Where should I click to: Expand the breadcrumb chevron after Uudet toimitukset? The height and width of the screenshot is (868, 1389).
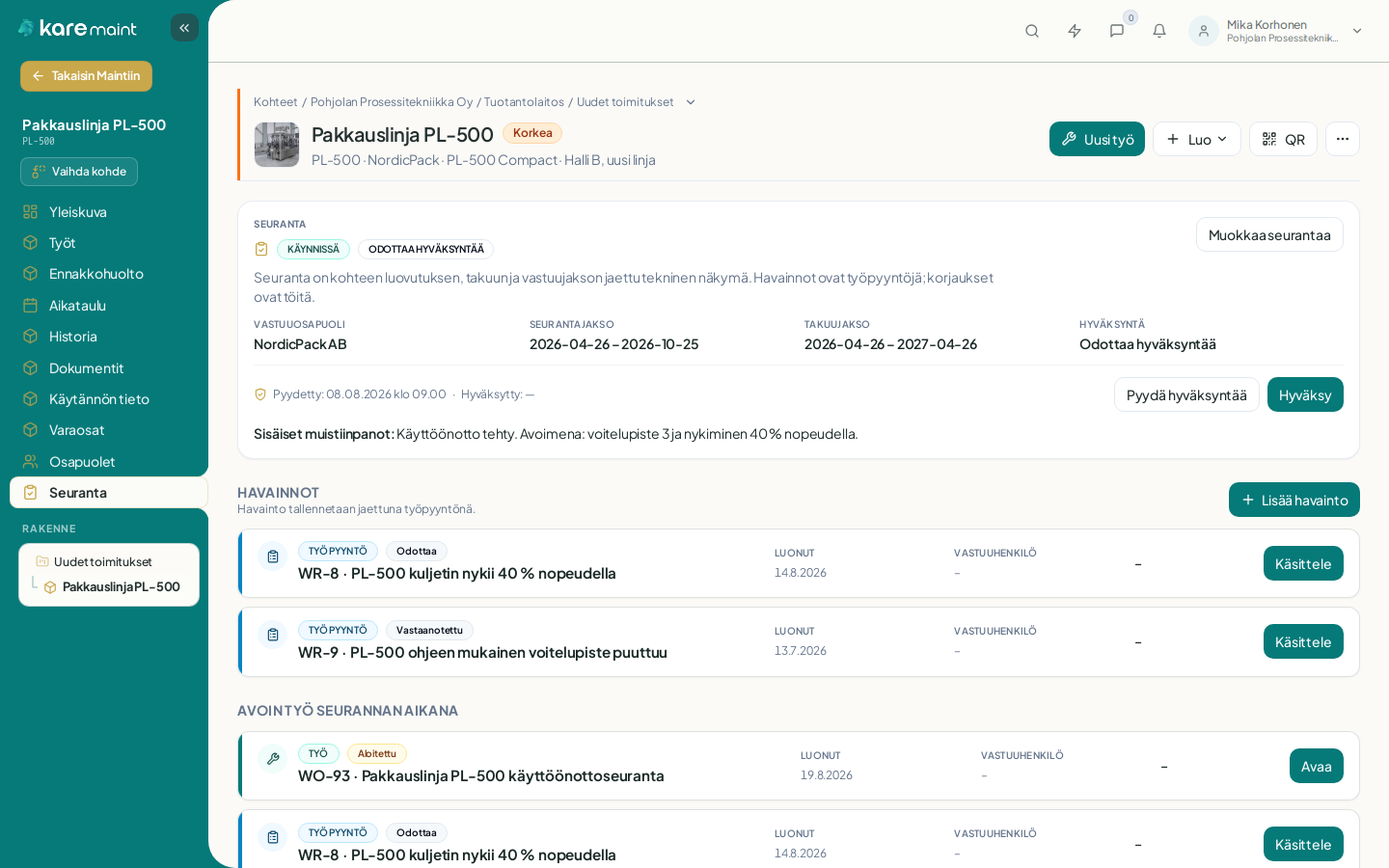[691, 102]
